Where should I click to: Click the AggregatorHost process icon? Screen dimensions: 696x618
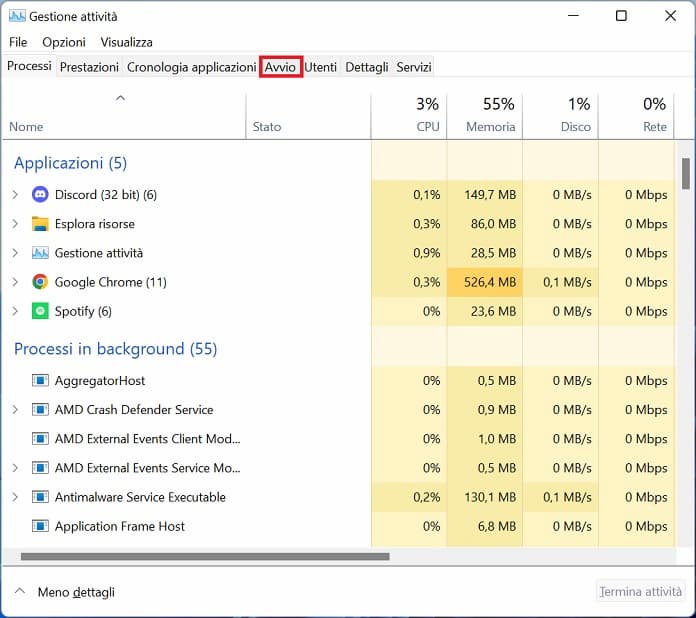[40, 380]
